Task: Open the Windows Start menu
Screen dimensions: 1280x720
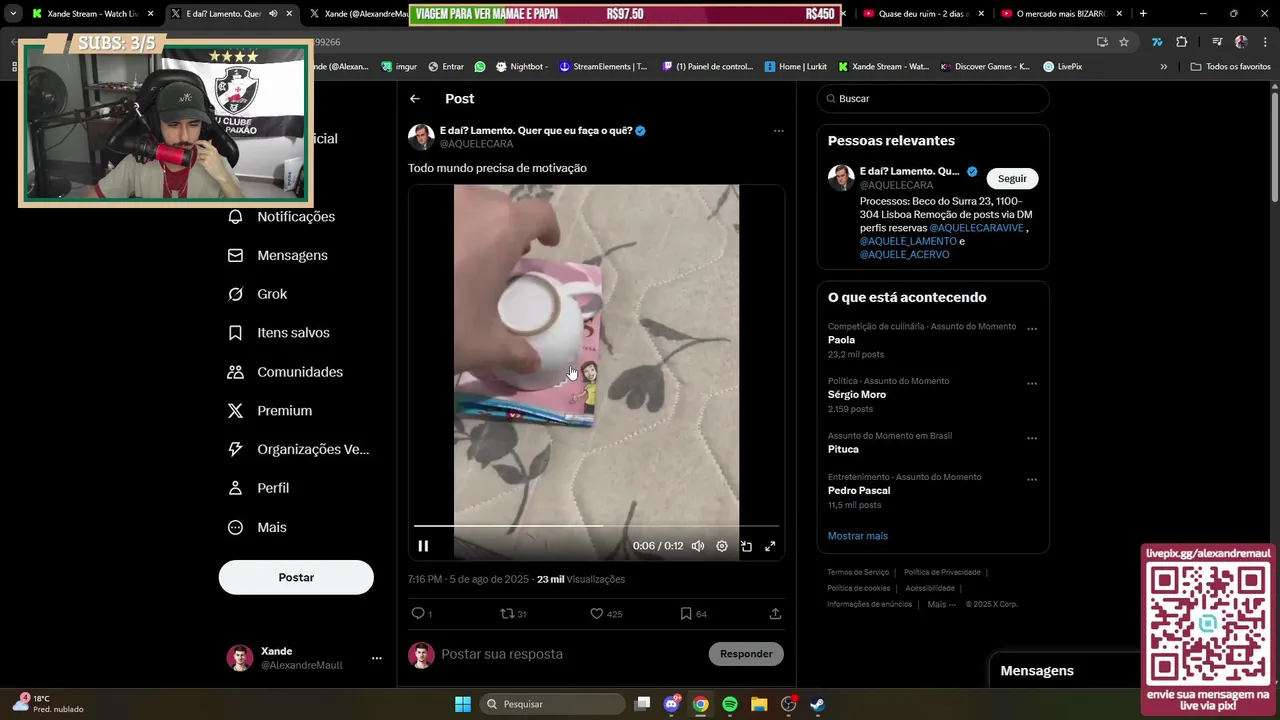Action: tap(463, 704)
